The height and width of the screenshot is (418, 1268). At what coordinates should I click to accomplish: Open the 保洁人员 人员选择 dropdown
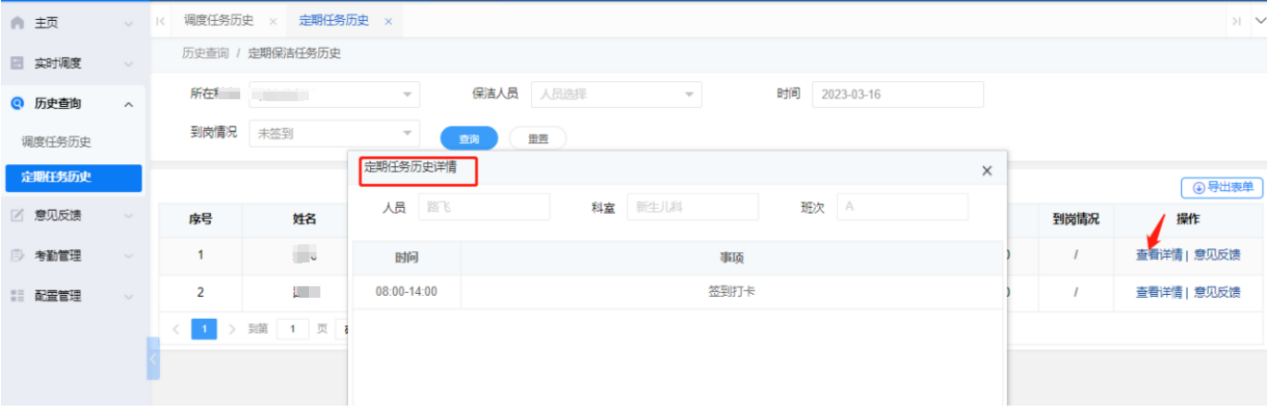tap(616, 94)
